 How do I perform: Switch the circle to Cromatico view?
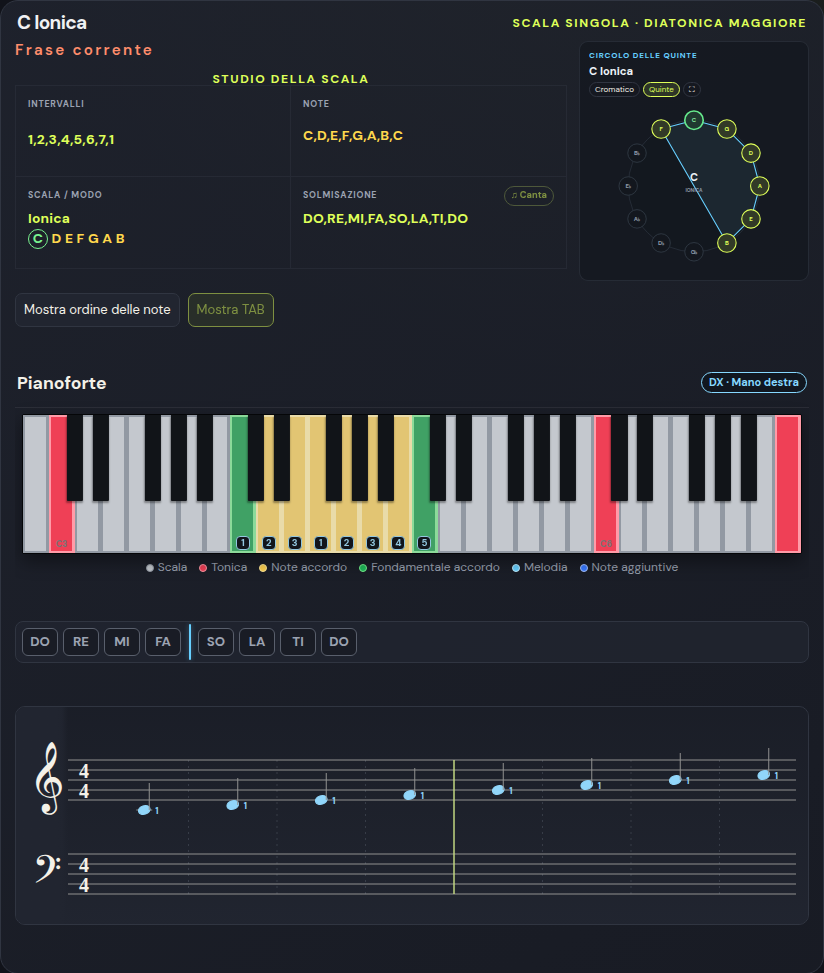614,89
